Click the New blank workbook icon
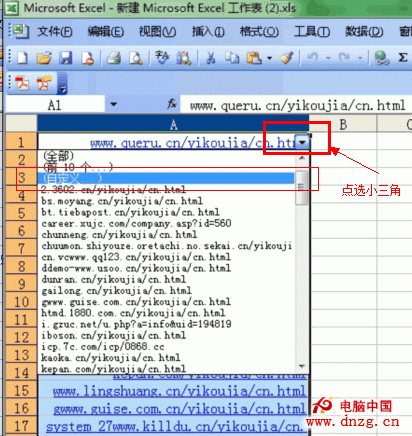 tap(22, 58)
